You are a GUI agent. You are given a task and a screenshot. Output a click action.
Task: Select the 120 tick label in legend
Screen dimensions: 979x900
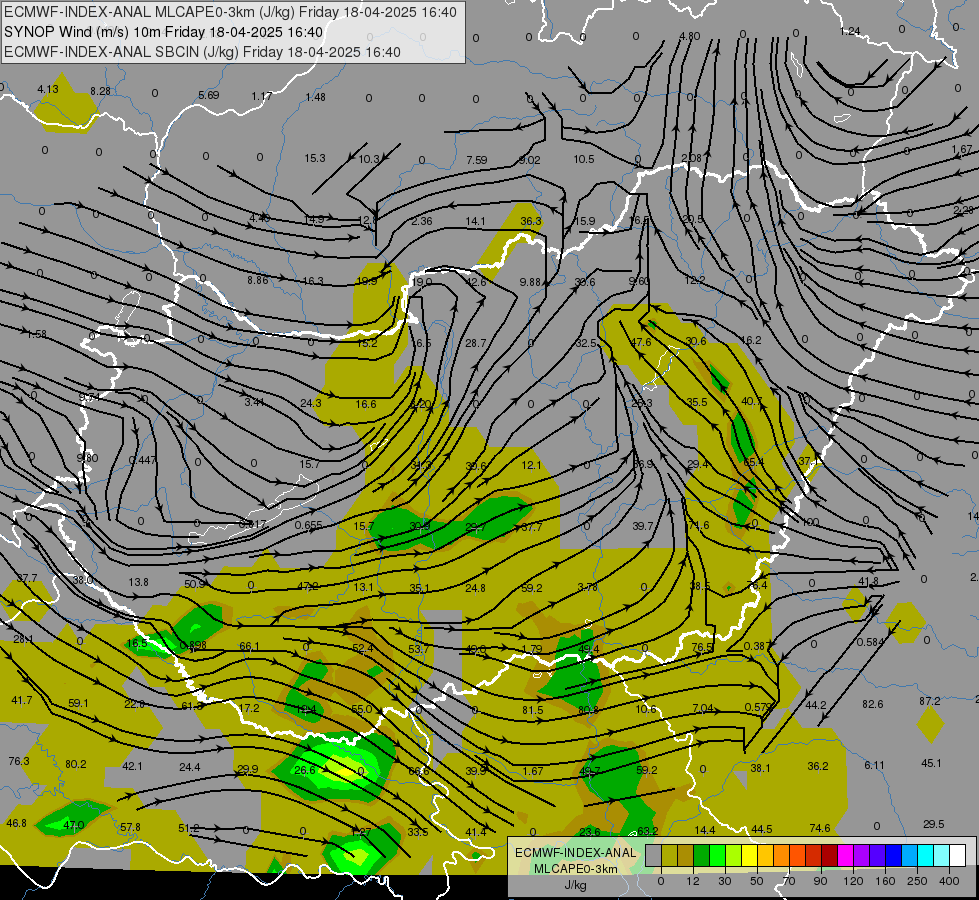[x=854, y=881]
